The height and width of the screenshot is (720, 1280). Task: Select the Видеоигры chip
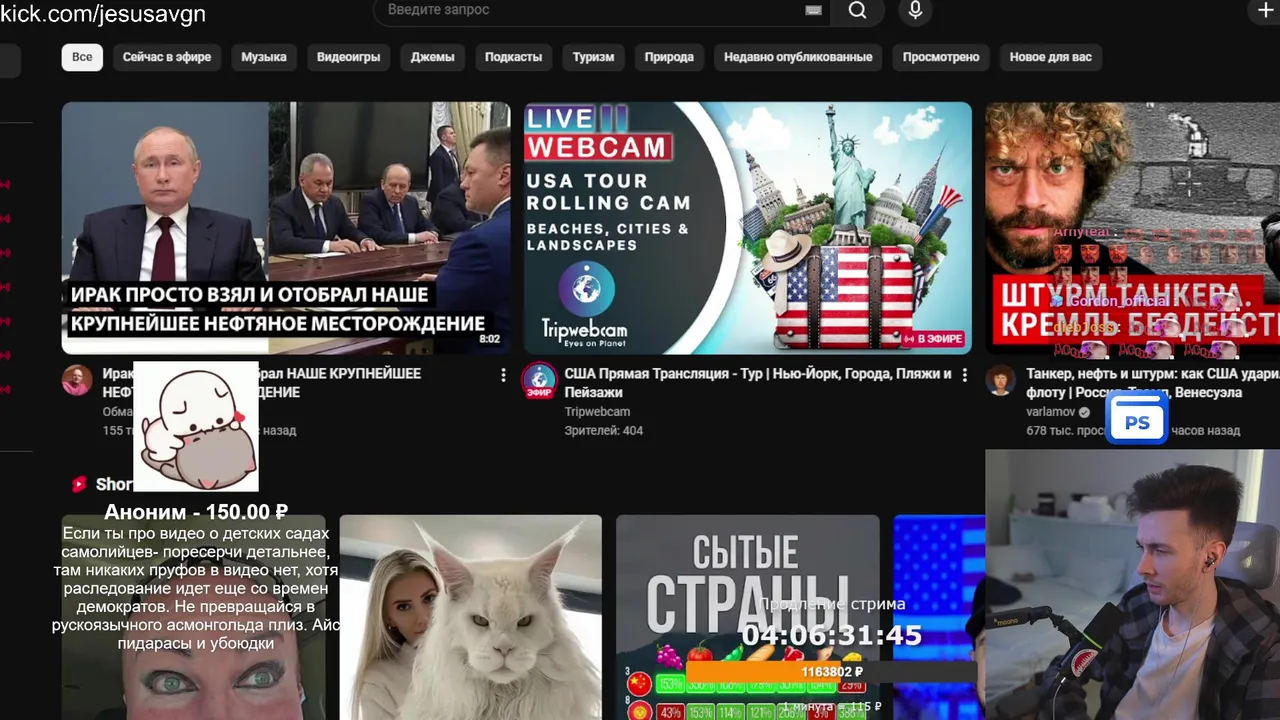pyautogui.click(x=348, y=57)
